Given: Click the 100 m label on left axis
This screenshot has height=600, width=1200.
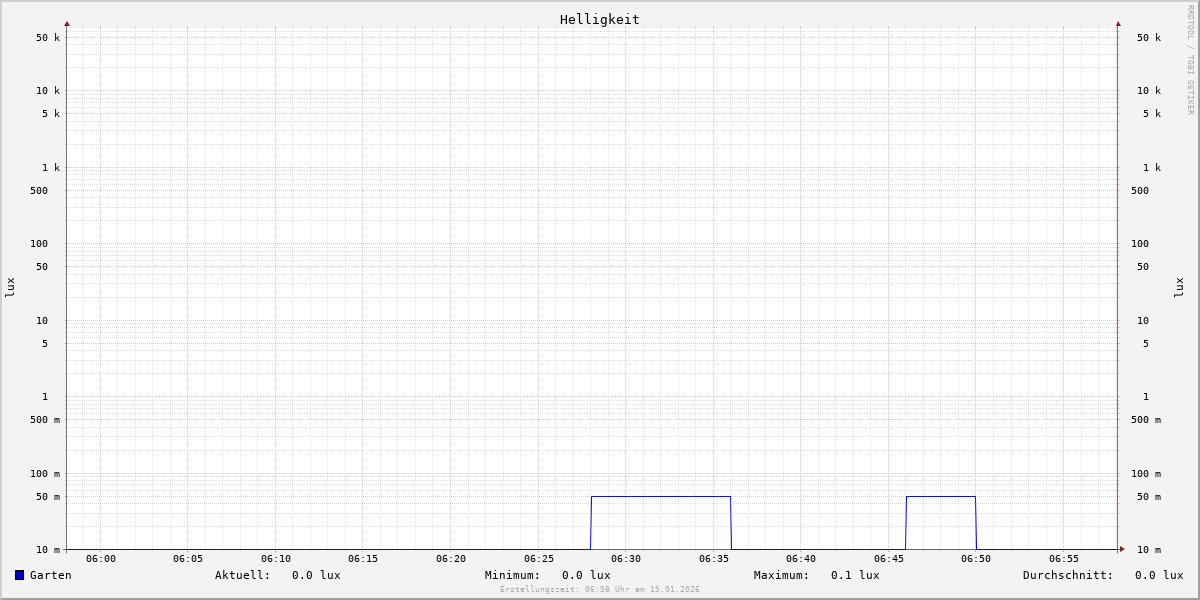Looking at the screenshot, I should coord(45,474).
